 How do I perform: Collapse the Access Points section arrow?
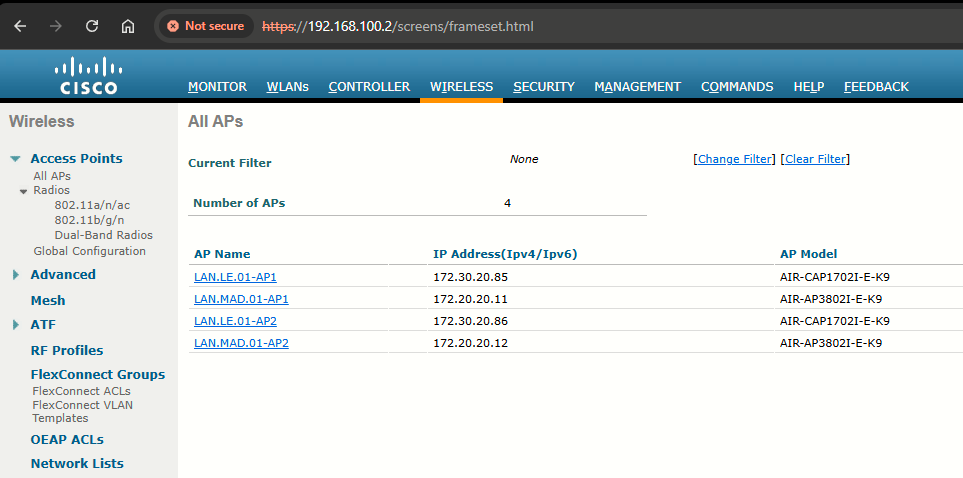point(16,159)
